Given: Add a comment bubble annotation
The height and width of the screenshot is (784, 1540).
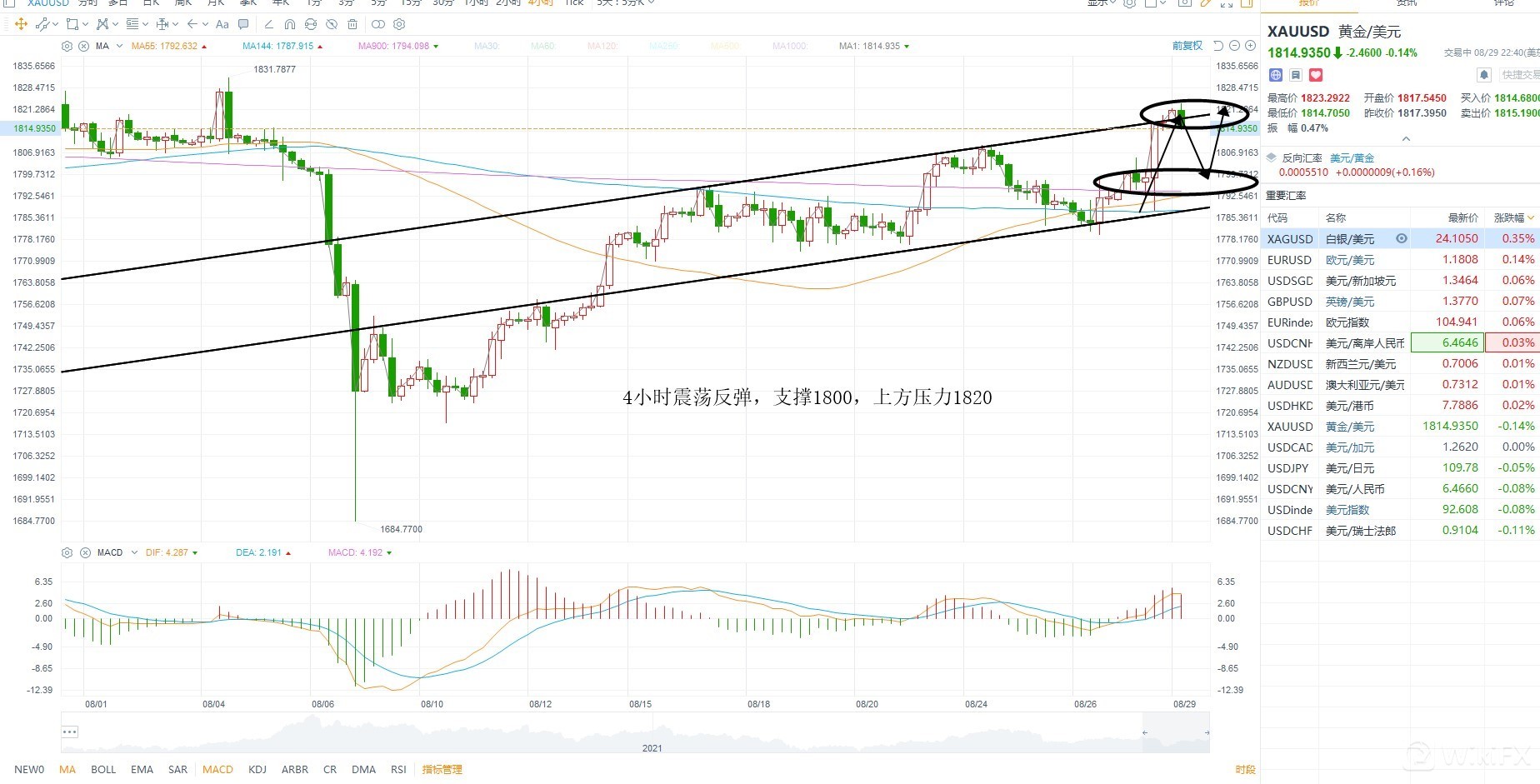Looking at the screenshot, I should pyautogui.click(x=243, y=24).
